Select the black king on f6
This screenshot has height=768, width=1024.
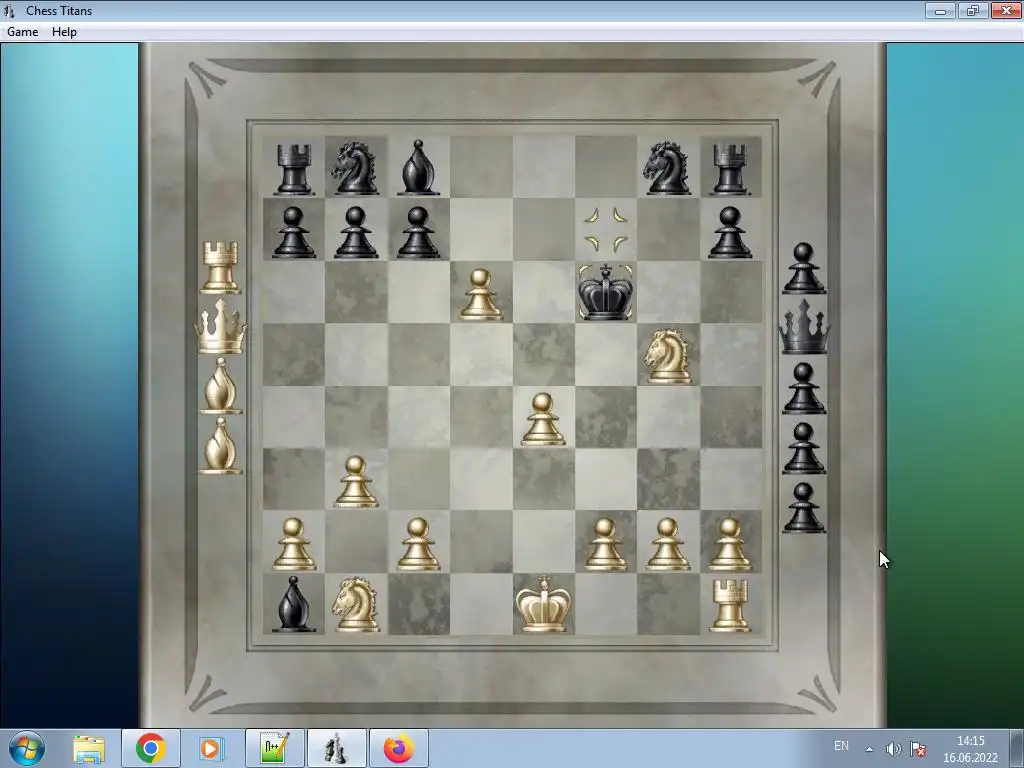605,292
